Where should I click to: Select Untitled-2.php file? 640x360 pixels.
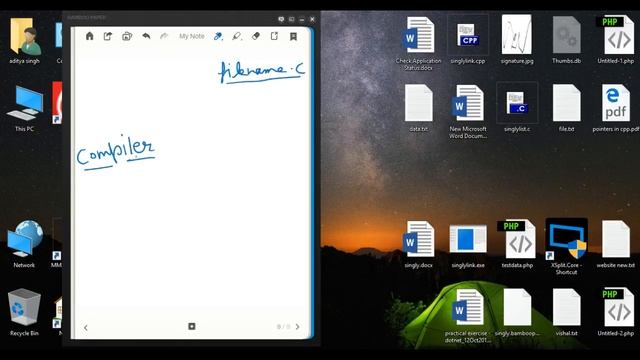pos(616,312)
